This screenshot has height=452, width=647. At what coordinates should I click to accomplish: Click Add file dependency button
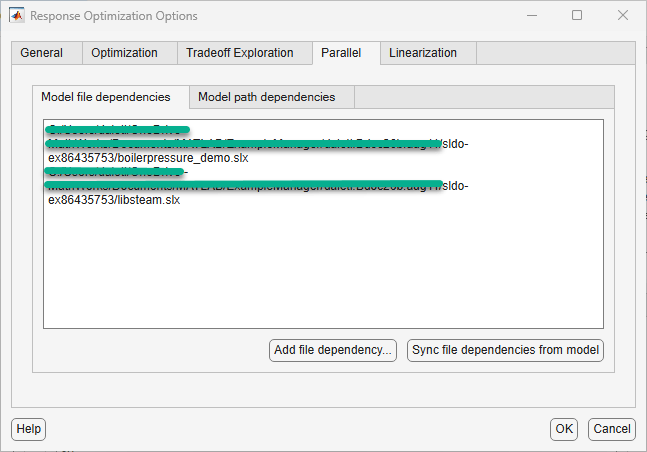tap(333, 350)
